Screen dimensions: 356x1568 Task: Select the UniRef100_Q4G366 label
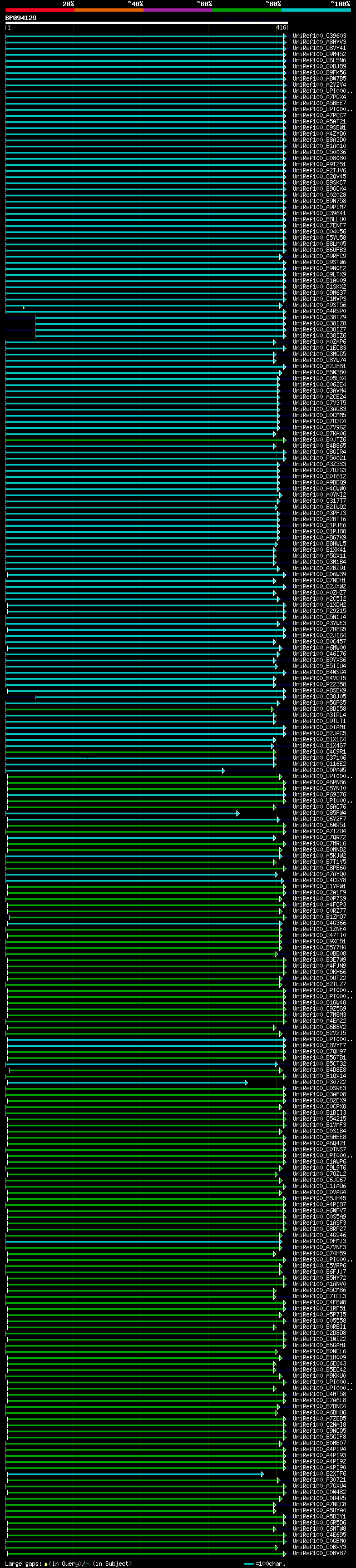click(x=319, y=923)
